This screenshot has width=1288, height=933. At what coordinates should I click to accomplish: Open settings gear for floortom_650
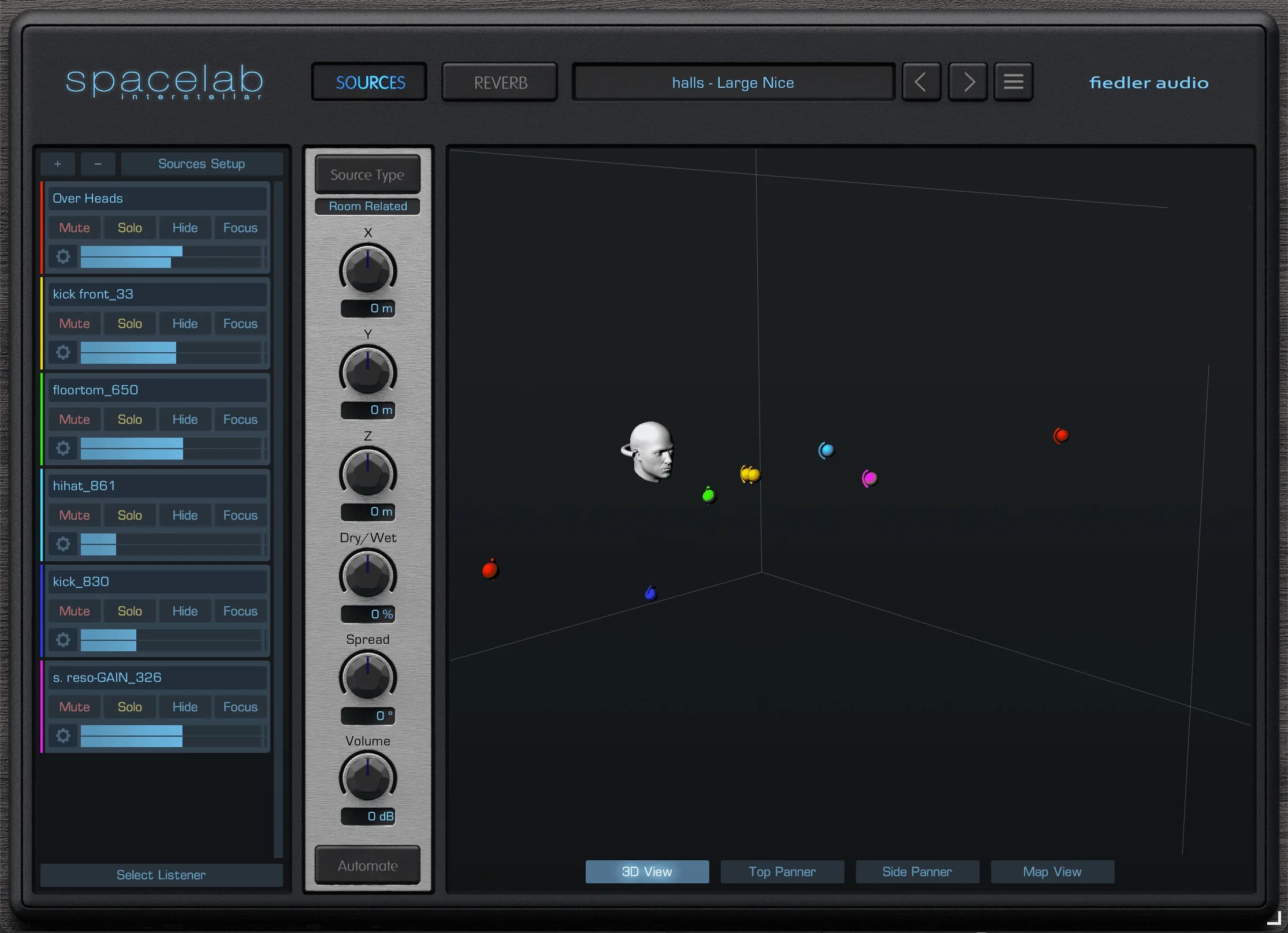pyautogui.click(x=63, y=448)
